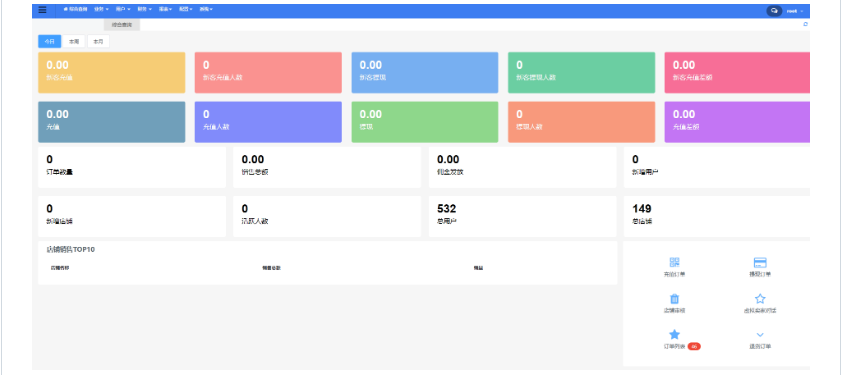Expand the 系统 navbar dropdown
The image size is (844, 375).
(206, 10)
